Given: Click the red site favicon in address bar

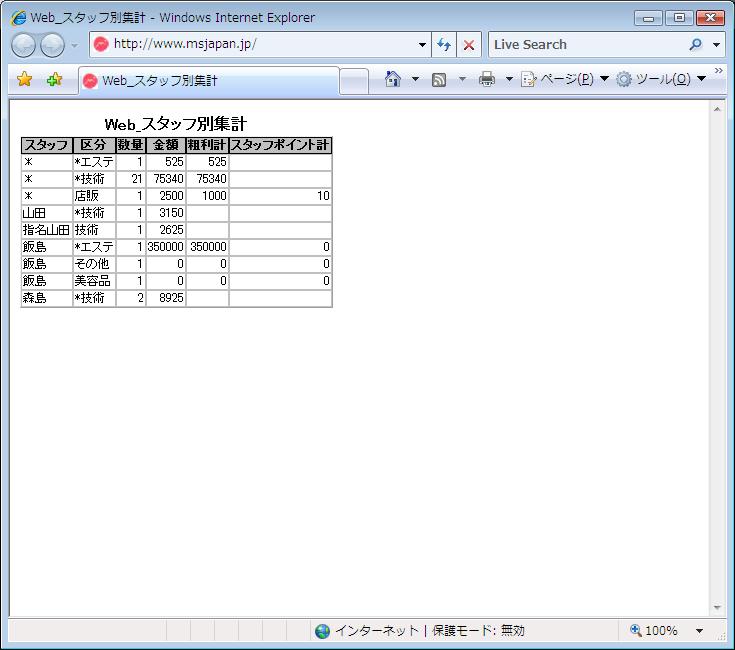Looking at the screenshot, I should 101,45.
